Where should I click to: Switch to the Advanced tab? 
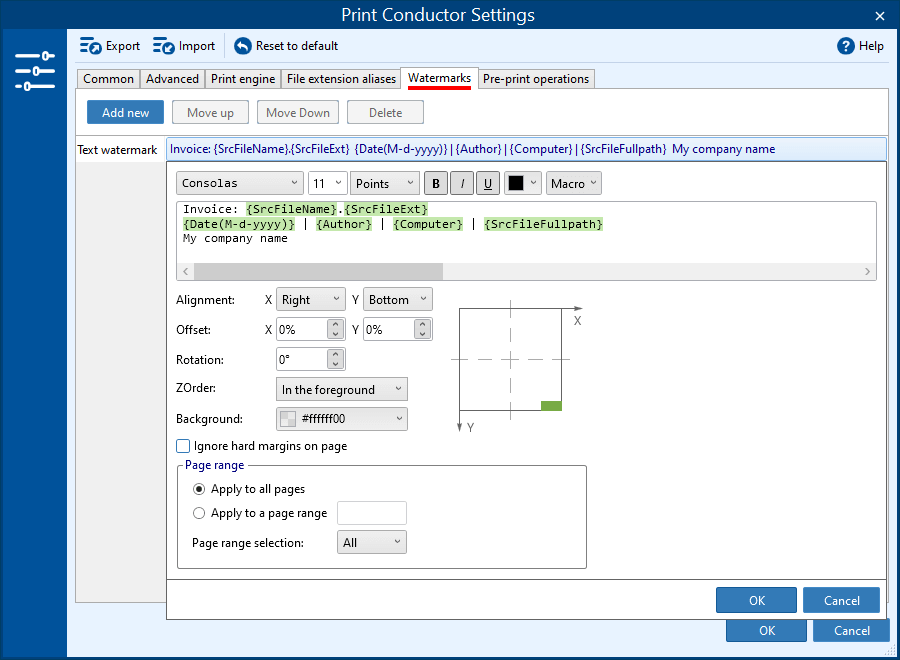point(172,79)
